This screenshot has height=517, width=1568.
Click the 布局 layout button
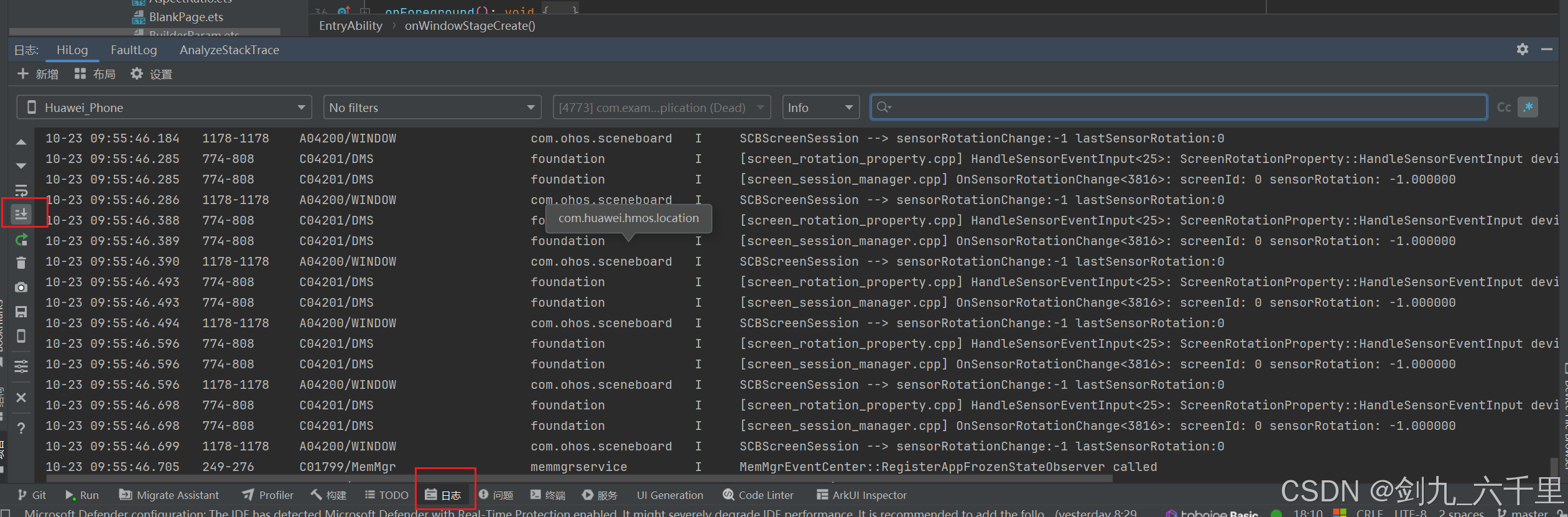(x=95, y=74)
